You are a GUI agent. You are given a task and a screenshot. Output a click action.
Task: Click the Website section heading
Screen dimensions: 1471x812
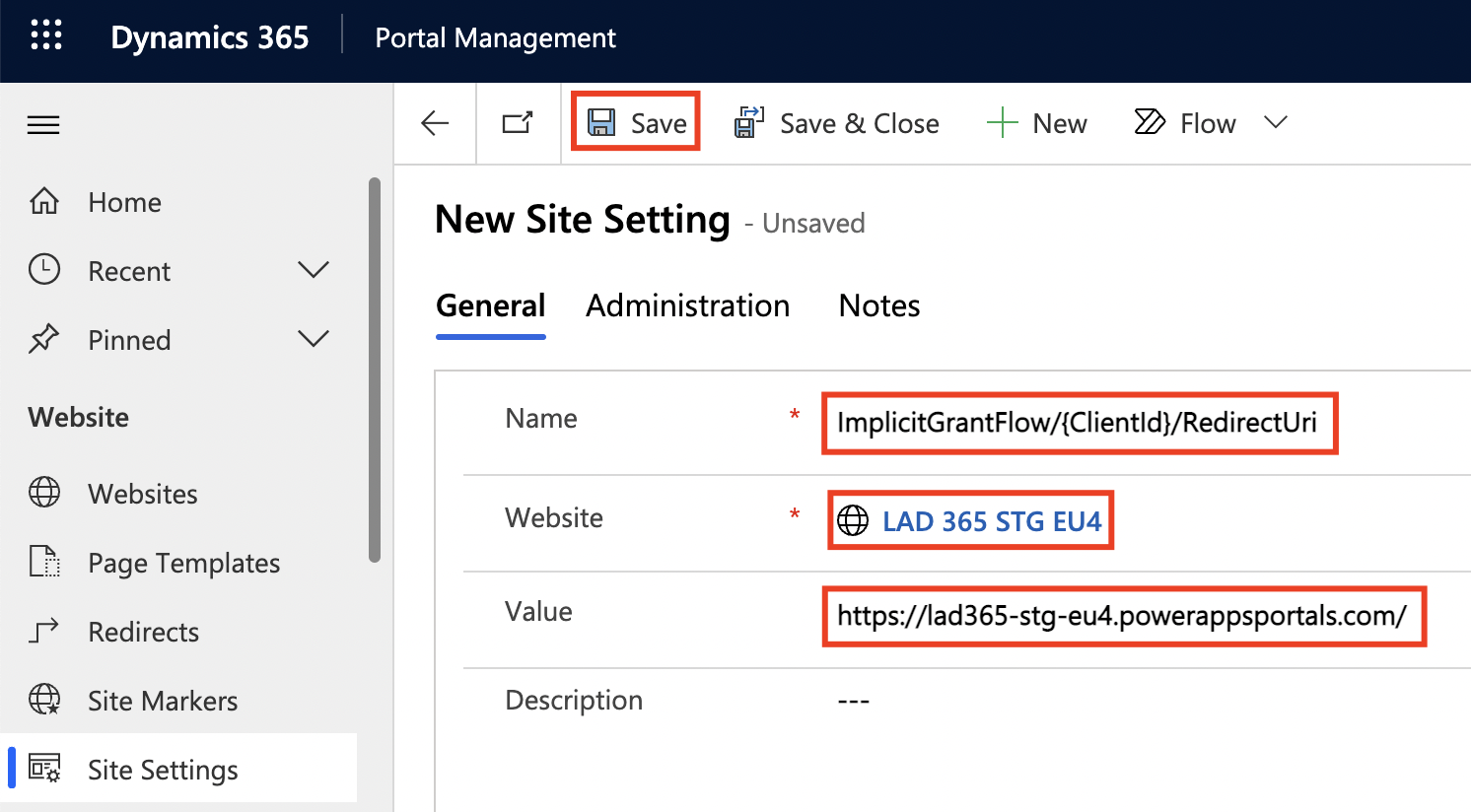point(79,417)
